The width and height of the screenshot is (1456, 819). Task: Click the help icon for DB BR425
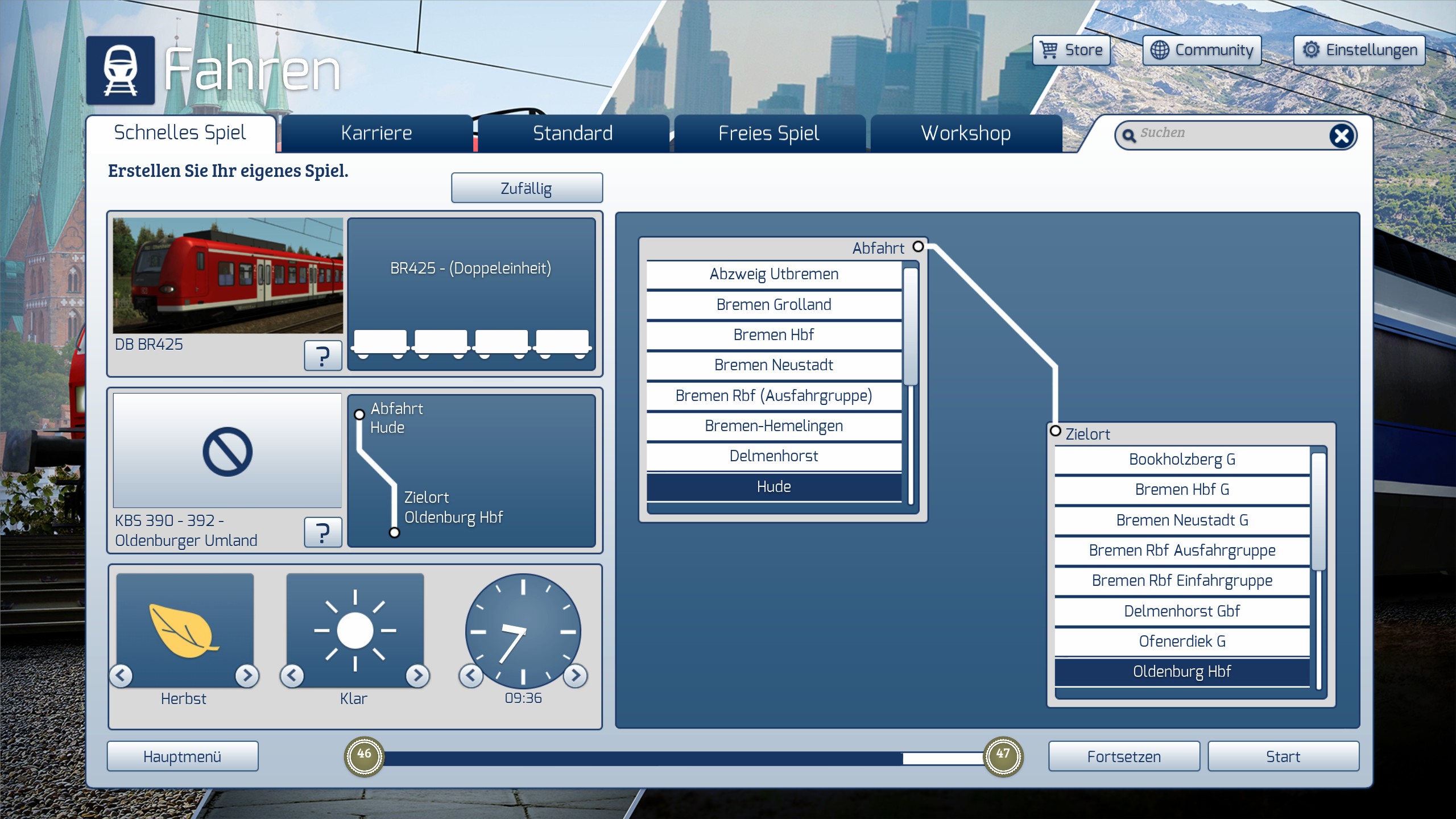(x=322, y=356)
